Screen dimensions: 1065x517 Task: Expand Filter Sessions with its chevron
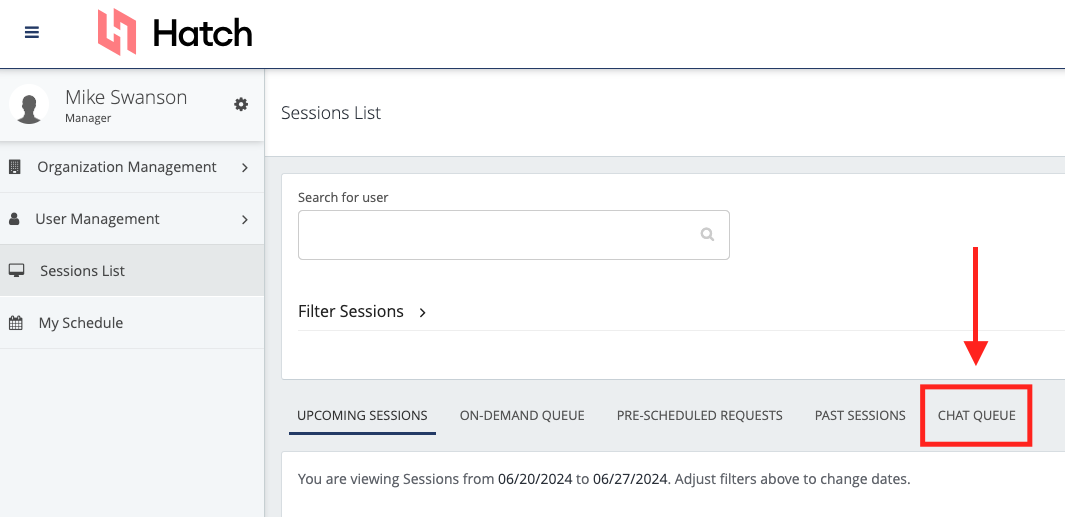click(x=422, y=313)
